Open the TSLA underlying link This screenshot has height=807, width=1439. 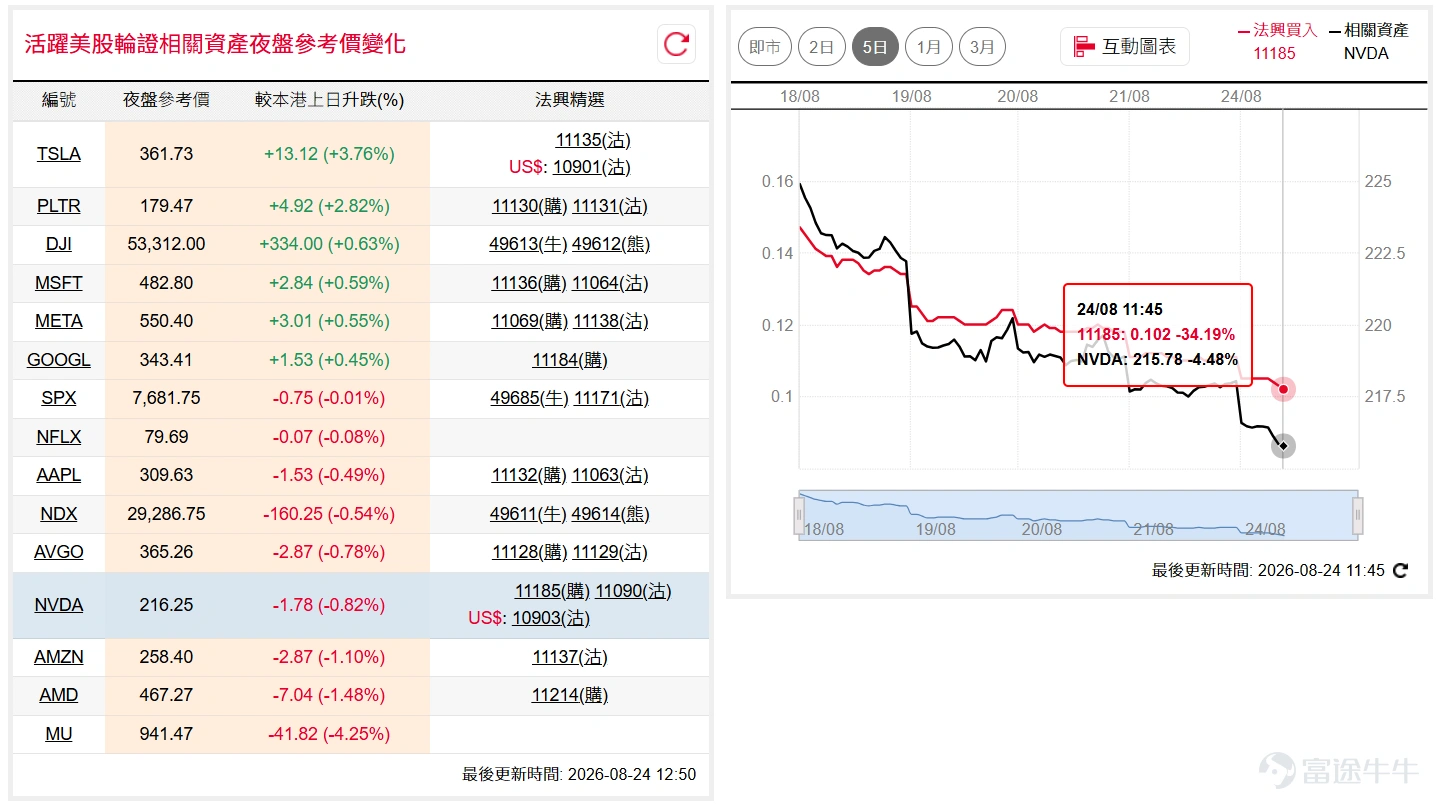tap(59, 154)
